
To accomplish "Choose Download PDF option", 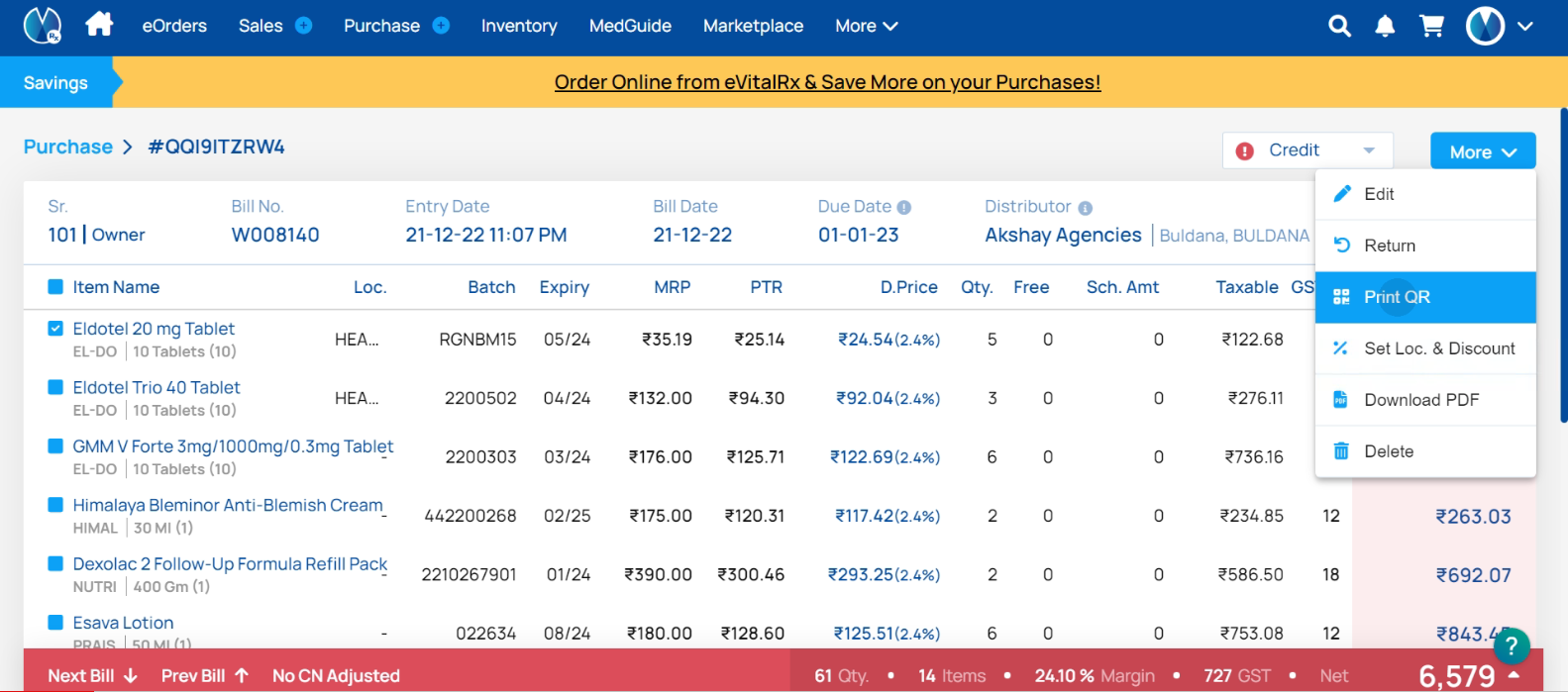I will pos(1425,400).
